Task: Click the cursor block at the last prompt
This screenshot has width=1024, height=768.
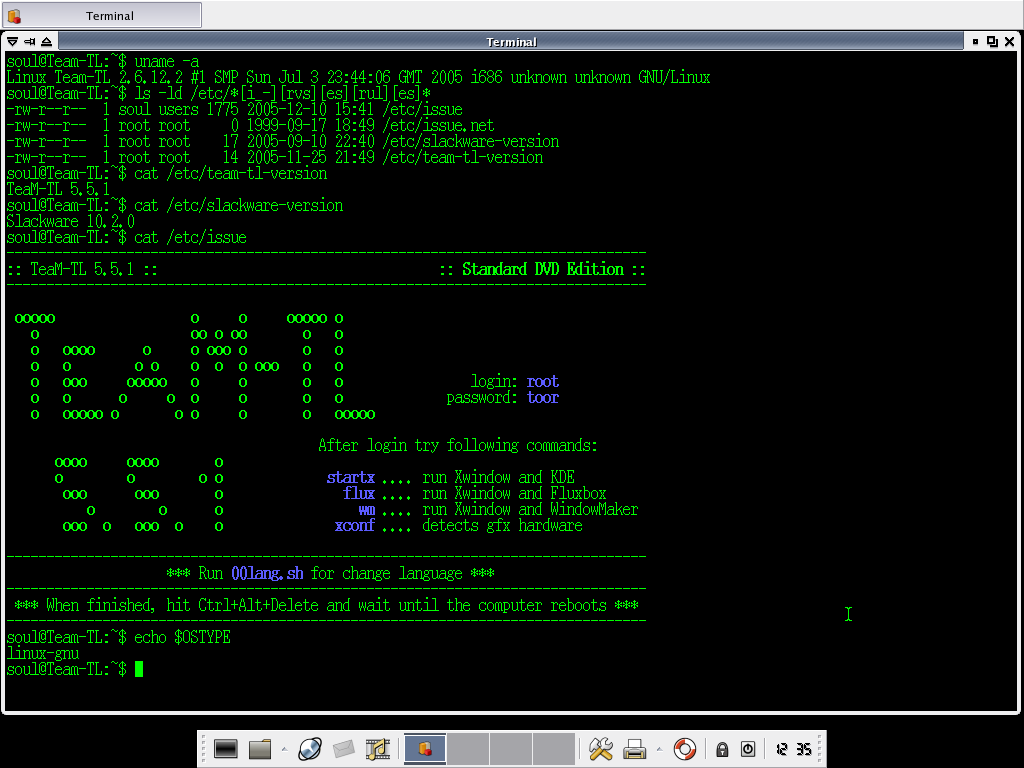Action: pyautogui.click(x=138, y=669)
